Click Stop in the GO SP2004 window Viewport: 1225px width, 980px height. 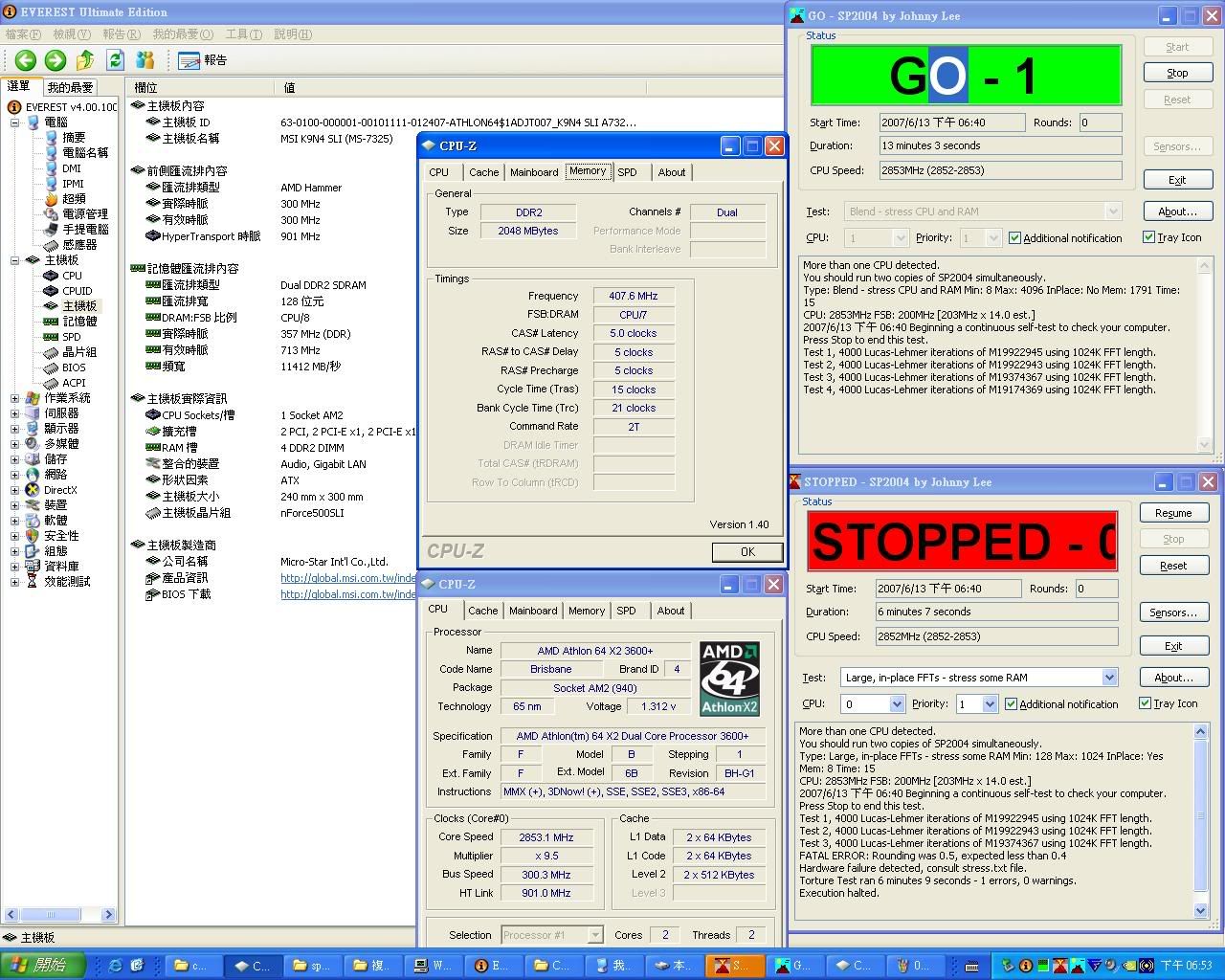coord(1177,74)
